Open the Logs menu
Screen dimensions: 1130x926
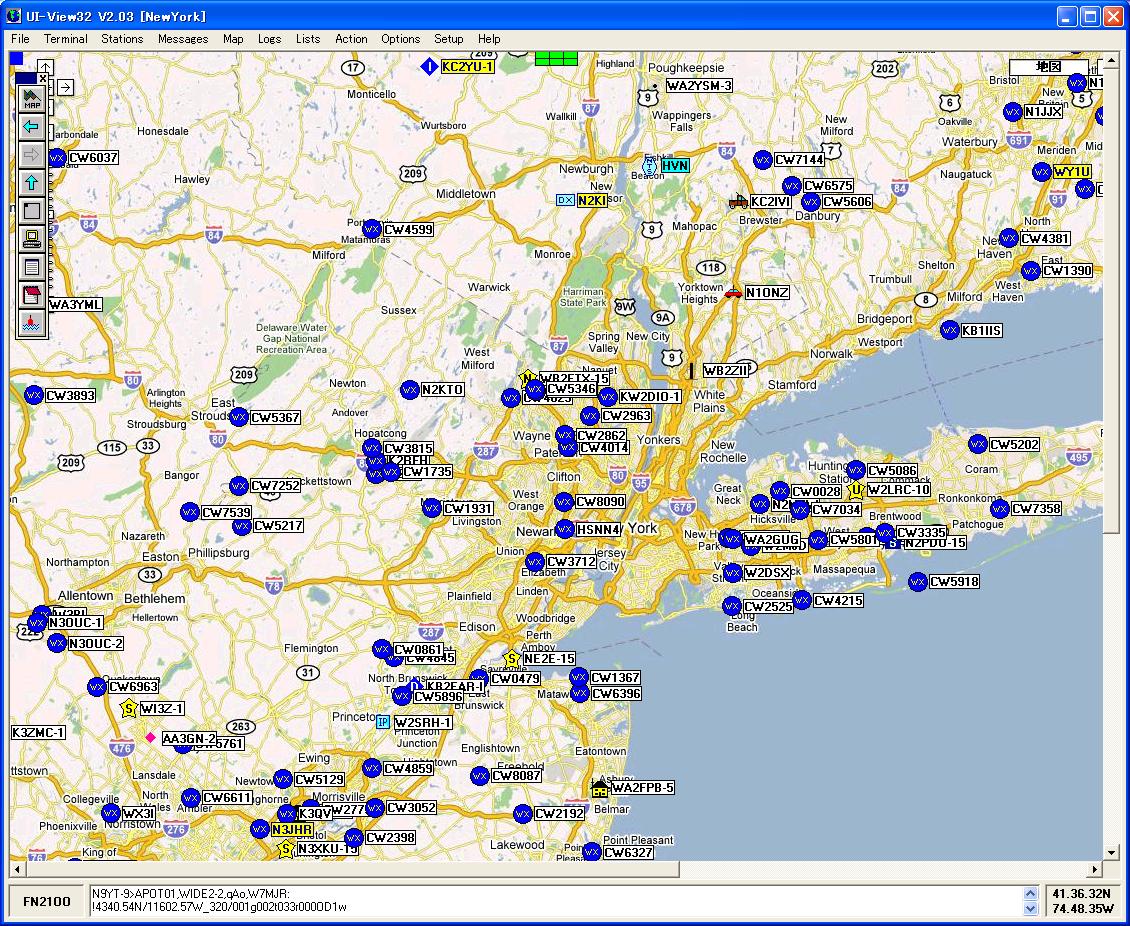click(x=270, y=39)
